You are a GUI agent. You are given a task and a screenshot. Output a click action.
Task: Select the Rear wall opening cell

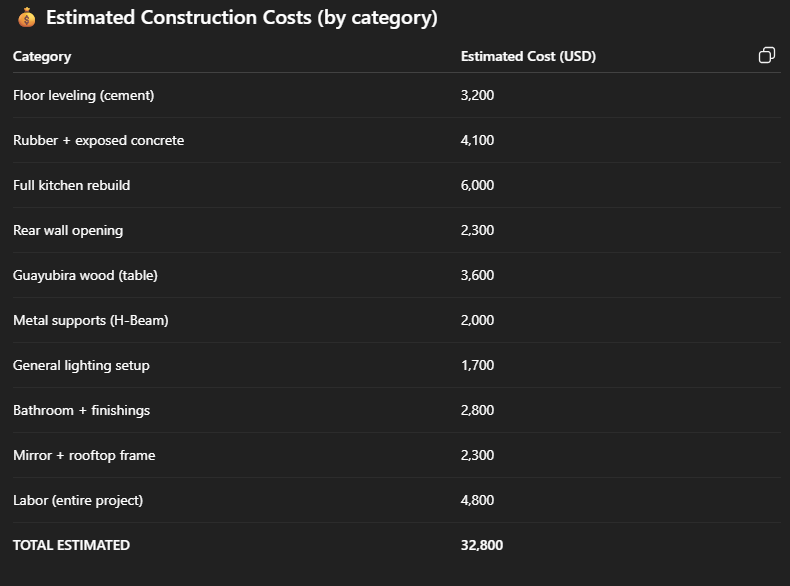68,230
